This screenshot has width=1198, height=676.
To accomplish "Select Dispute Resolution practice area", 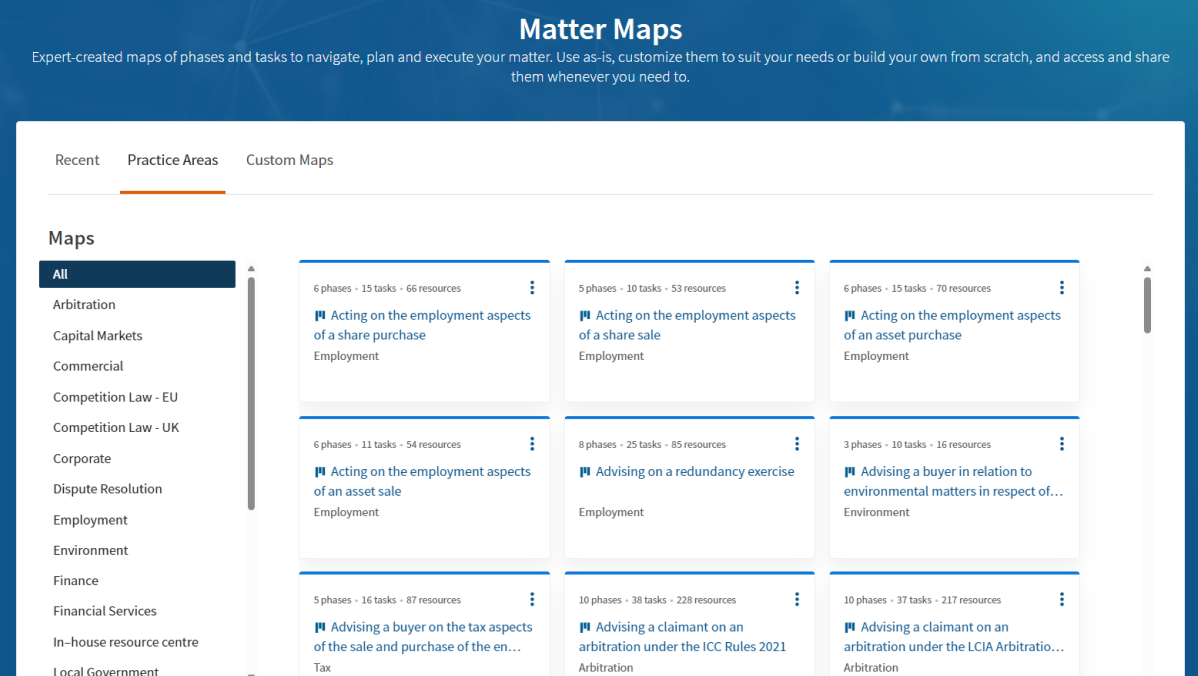I will coord(107,489).
